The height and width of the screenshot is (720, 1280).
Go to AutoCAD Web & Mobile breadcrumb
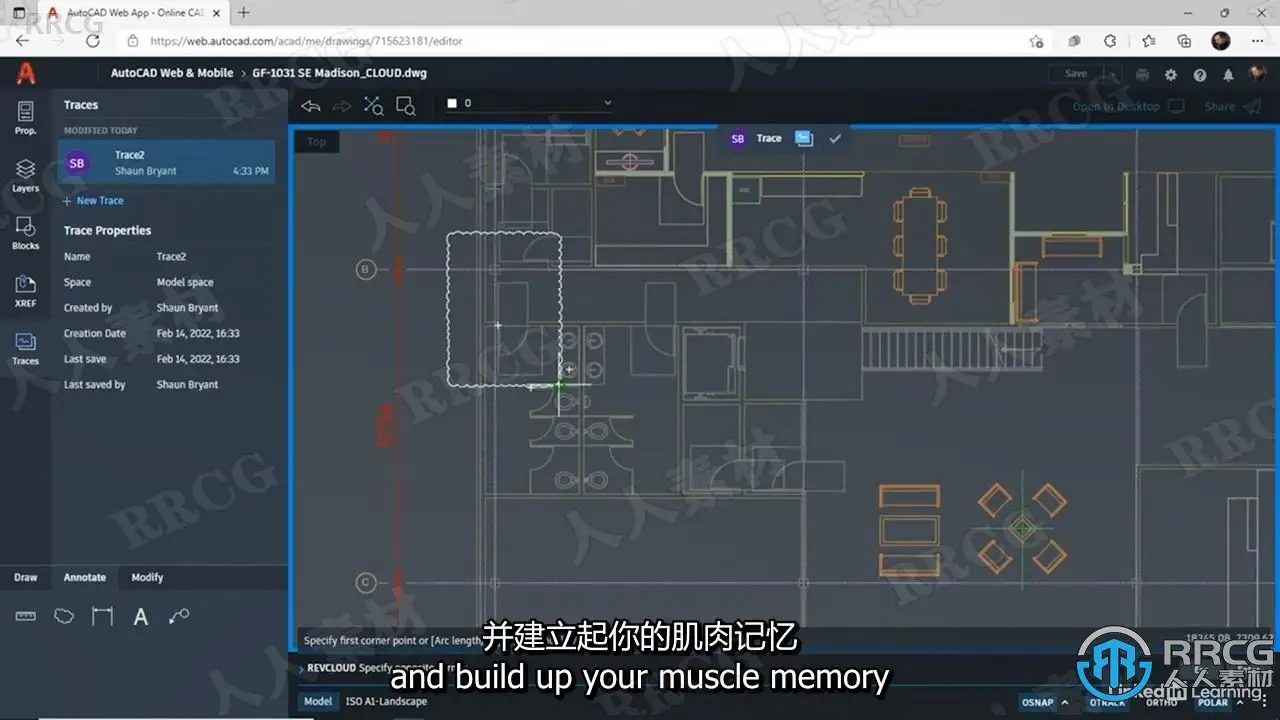point(172,73)
